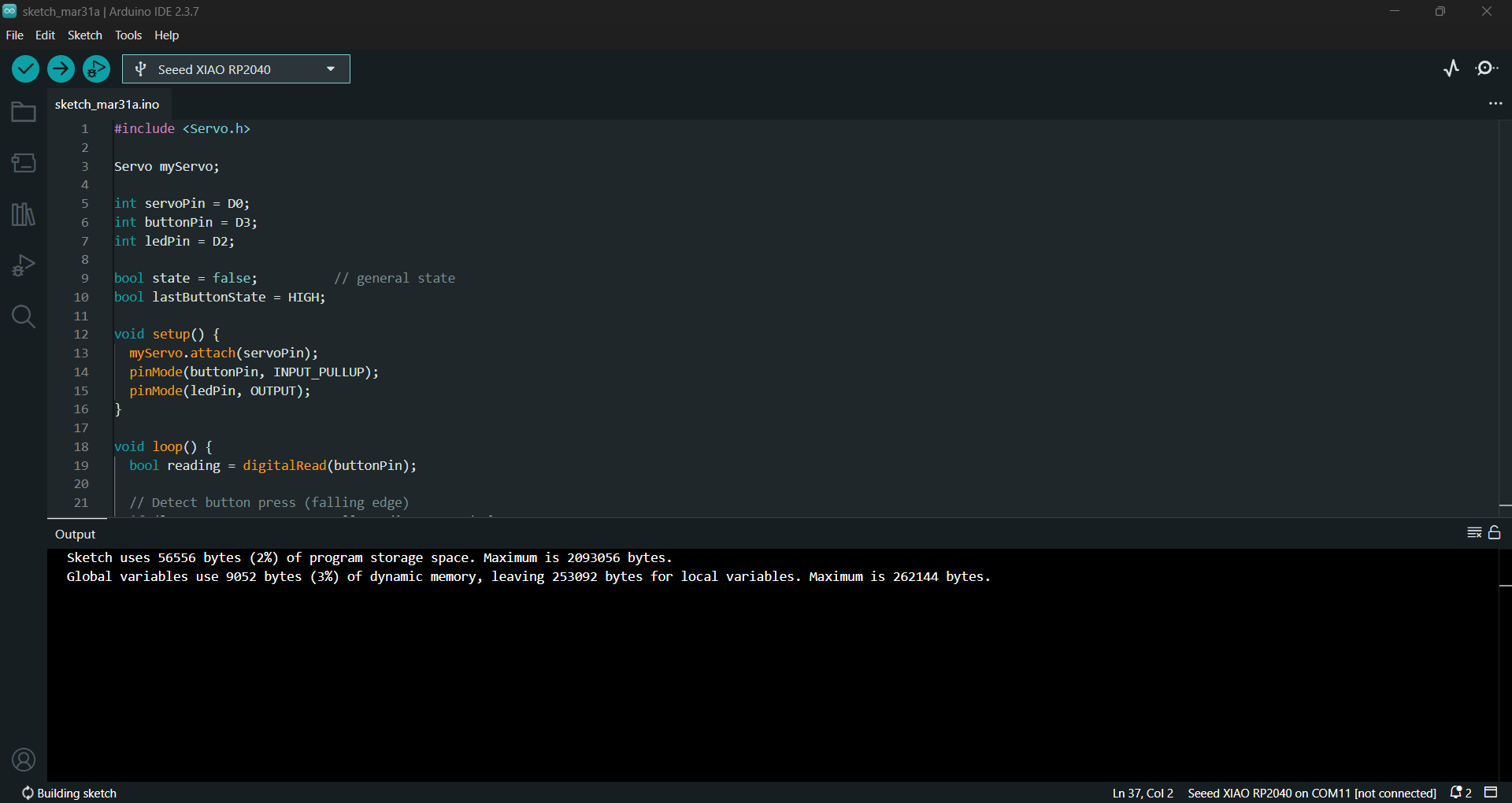Click the Arduino IDE title bar app icon

tap(9, 11)
